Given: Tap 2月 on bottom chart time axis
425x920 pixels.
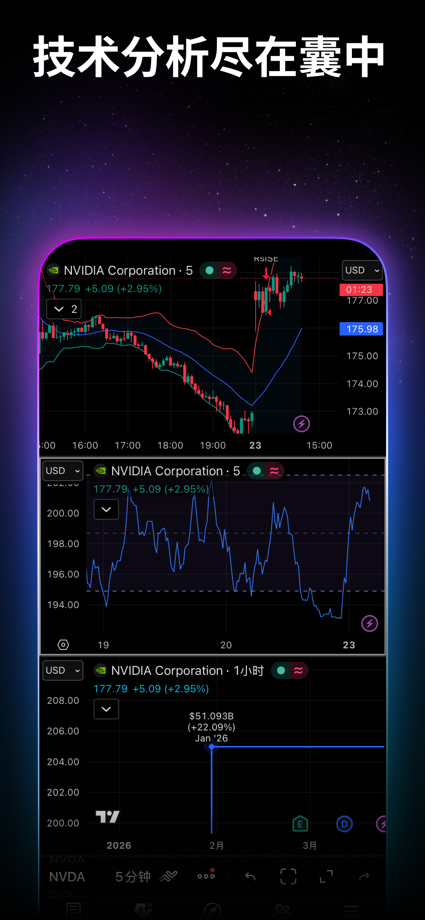Looking at the screenshot, I should coord(217,845).
